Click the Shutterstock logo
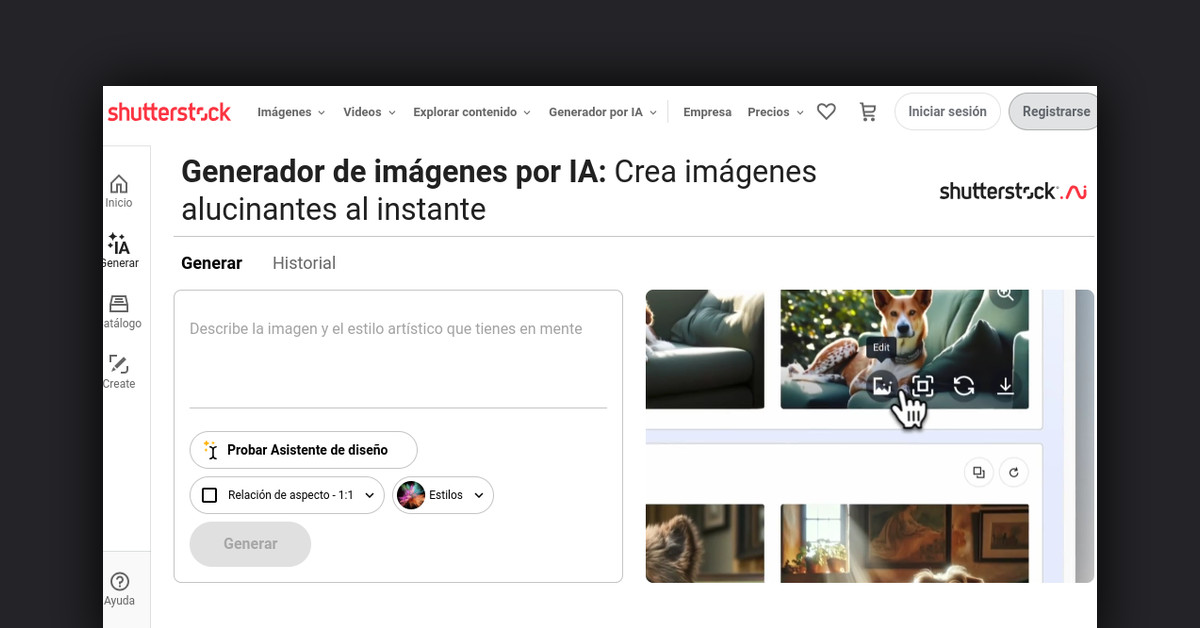Viewport: 1200px width, 628px height. [169, 112]
